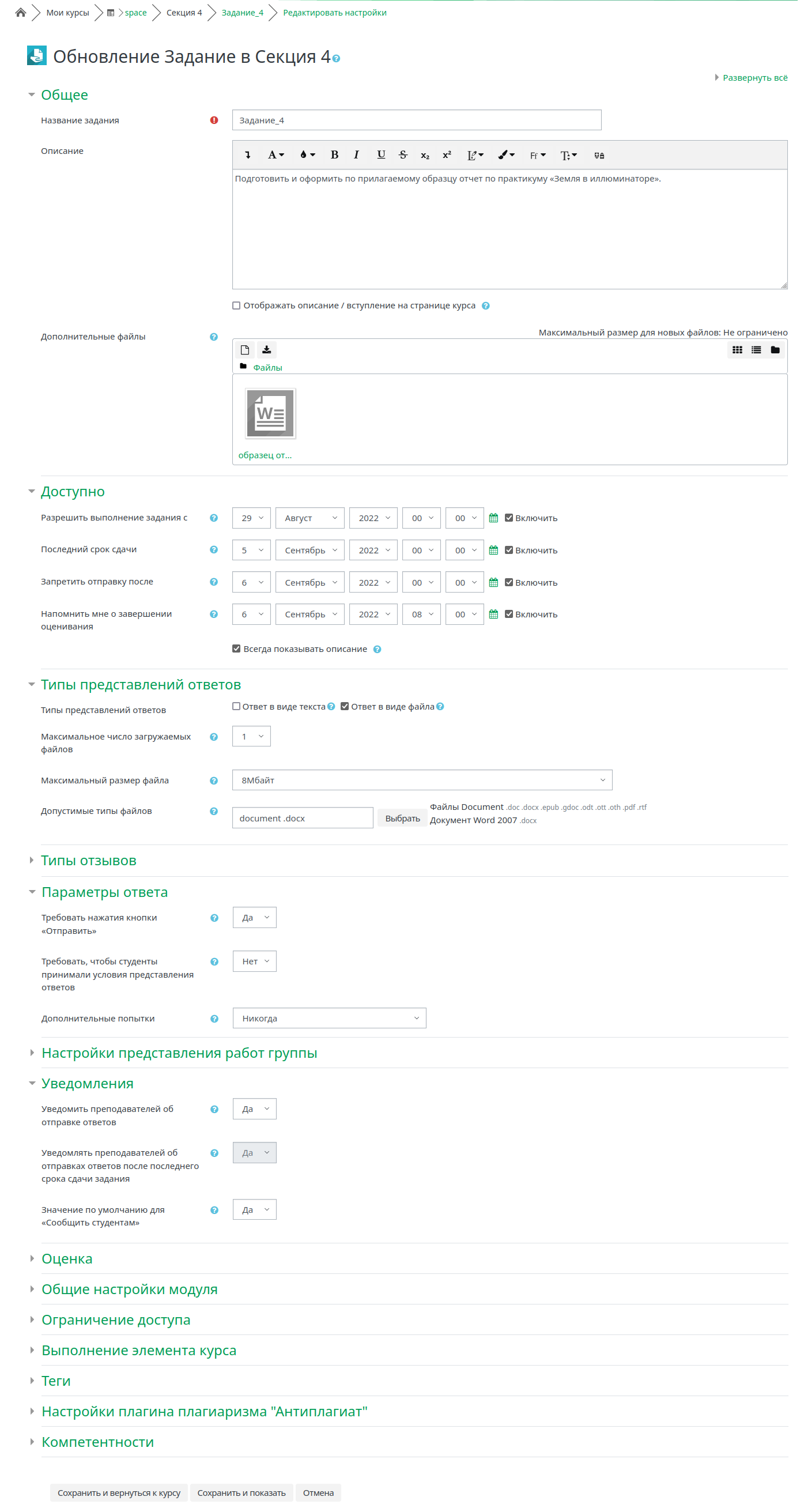Viewport: 800px width, 1512px height.
Task: Collapse Общее section
Action: (65, 95)
